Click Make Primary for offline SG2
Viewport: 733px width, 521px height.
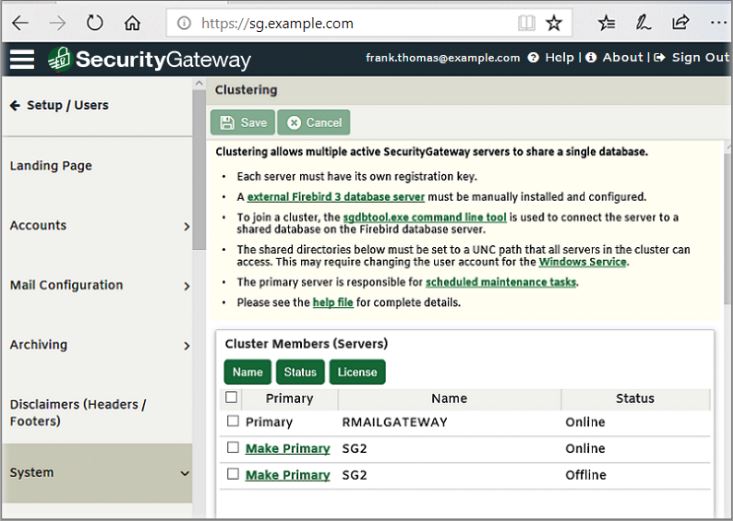(287, 475)
